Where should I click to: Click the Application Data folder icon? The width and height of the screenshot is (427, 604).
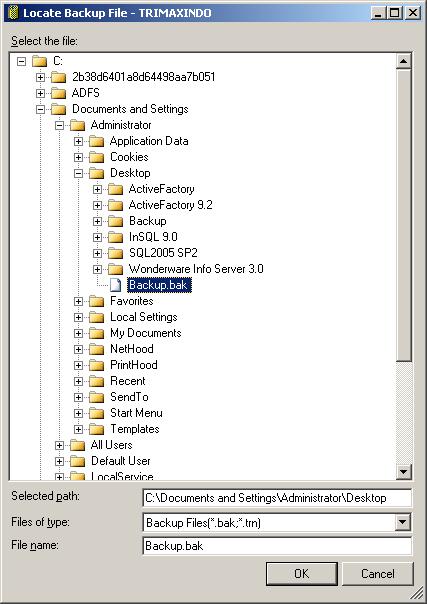pos(96,141)
